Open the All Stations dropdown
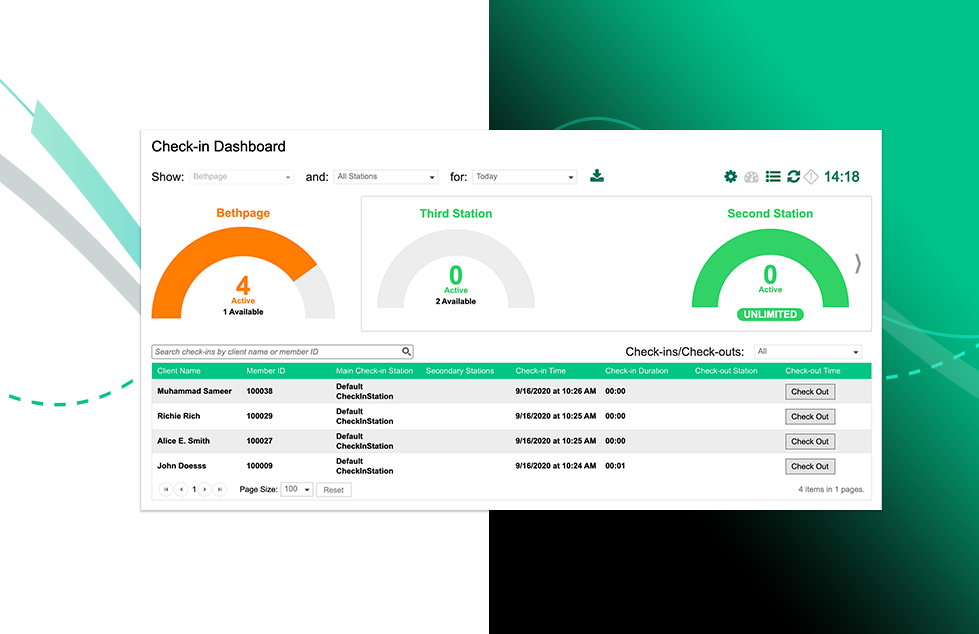The width and height of the screenshot is (979, 634). click(x=386, y=176)
